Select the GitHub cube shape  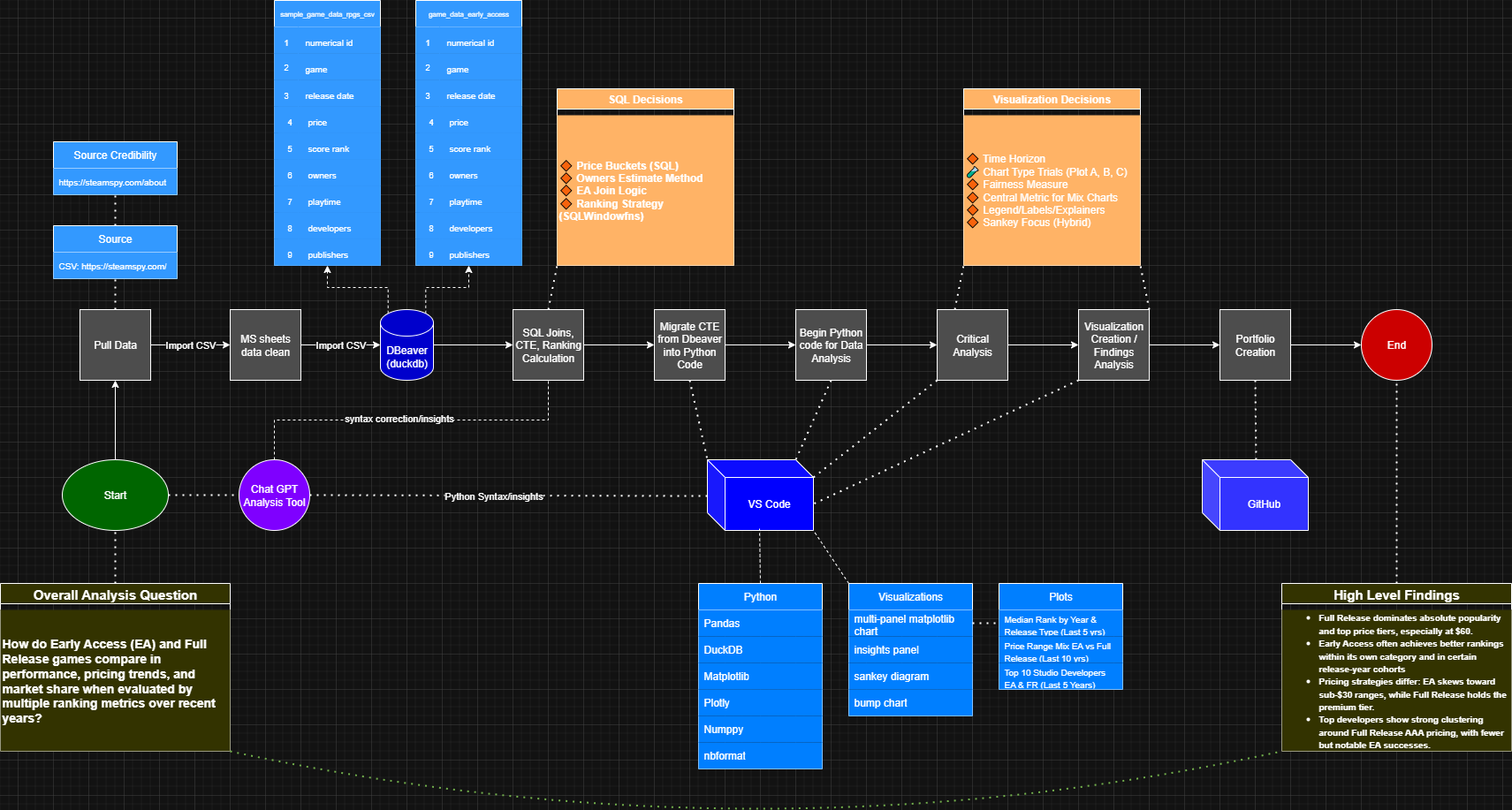tap(1262, 503)
